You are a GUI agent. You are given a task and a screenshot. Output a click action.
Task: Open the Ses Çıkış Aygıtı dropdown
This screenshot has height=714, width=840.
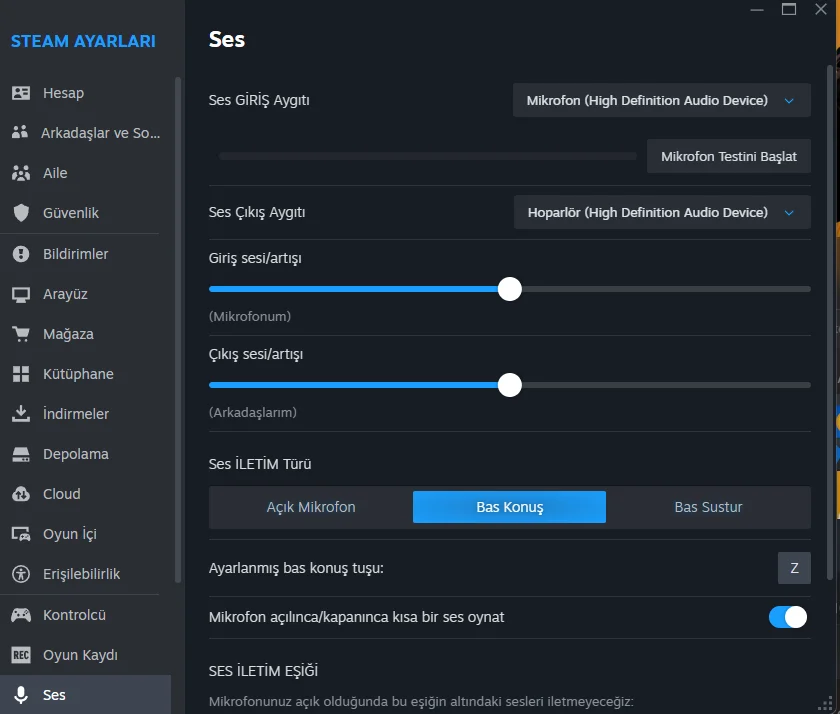click(x=661, y=213)
